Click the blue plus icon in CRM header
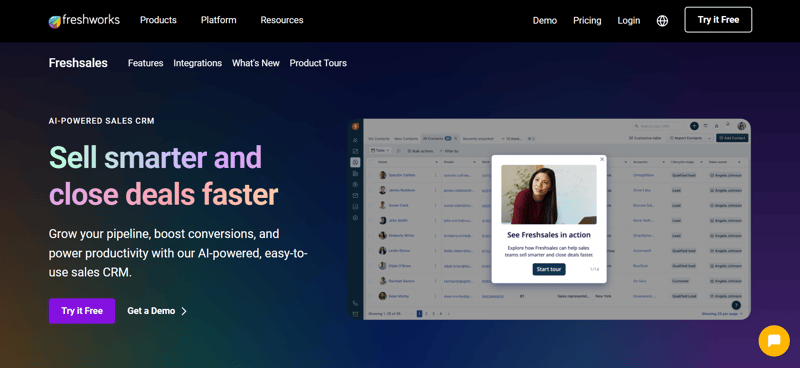The image size is (800, 368). [x=694, y=126]
